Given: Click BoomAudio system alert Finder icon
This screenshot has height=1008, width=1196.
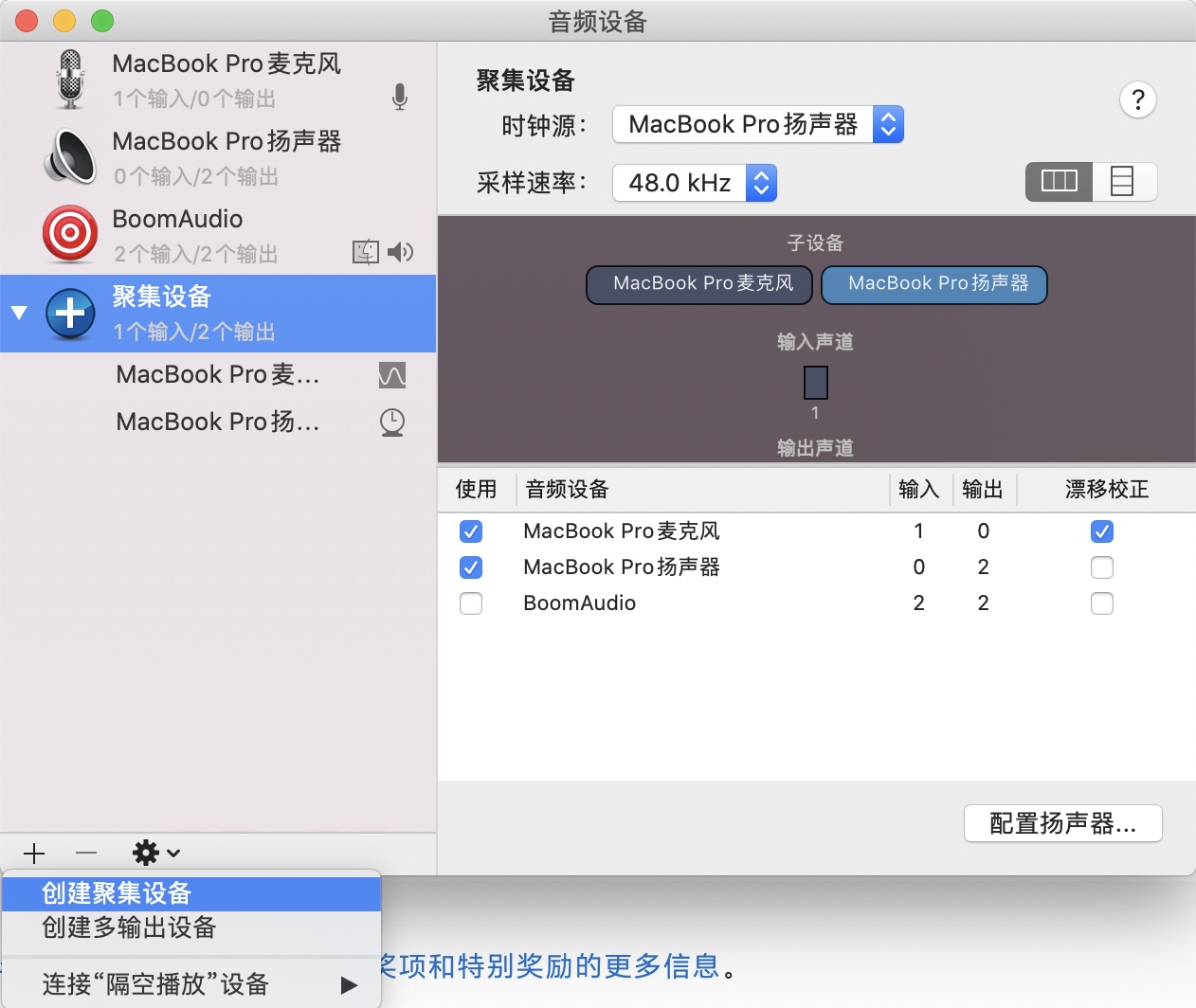Looking at the screenshot, I should (366, 252).
